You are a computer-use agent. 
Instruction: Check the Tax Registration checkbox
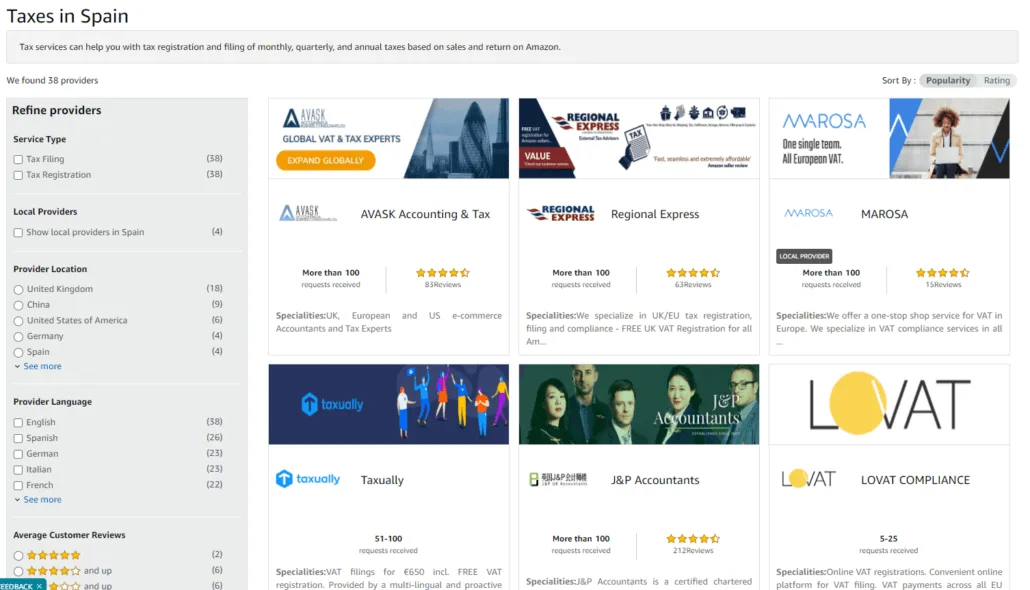click(x=18, y=175)
